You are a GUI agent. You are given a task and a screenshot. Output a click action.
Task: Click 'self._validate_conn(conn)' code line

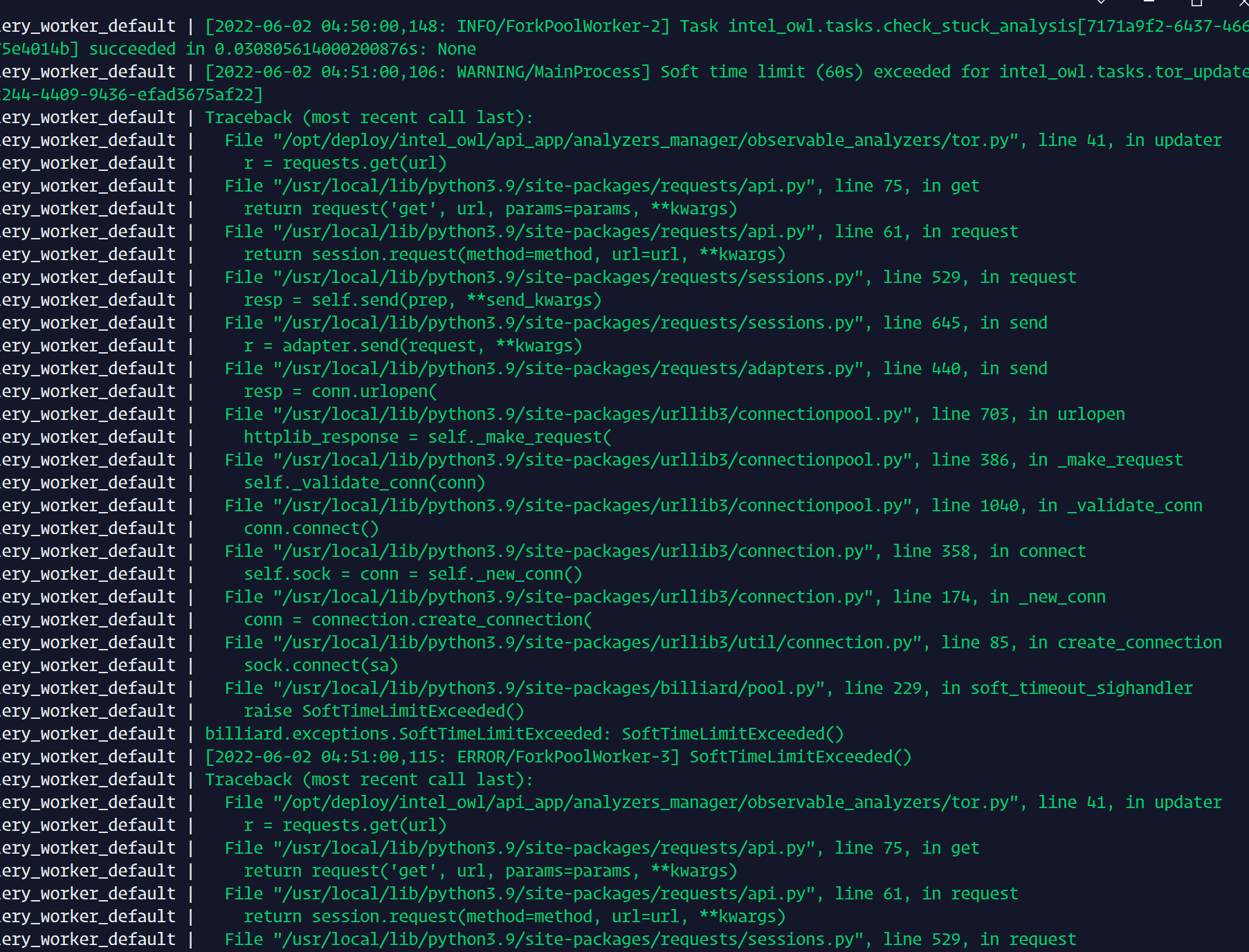(x=364, y=483)
